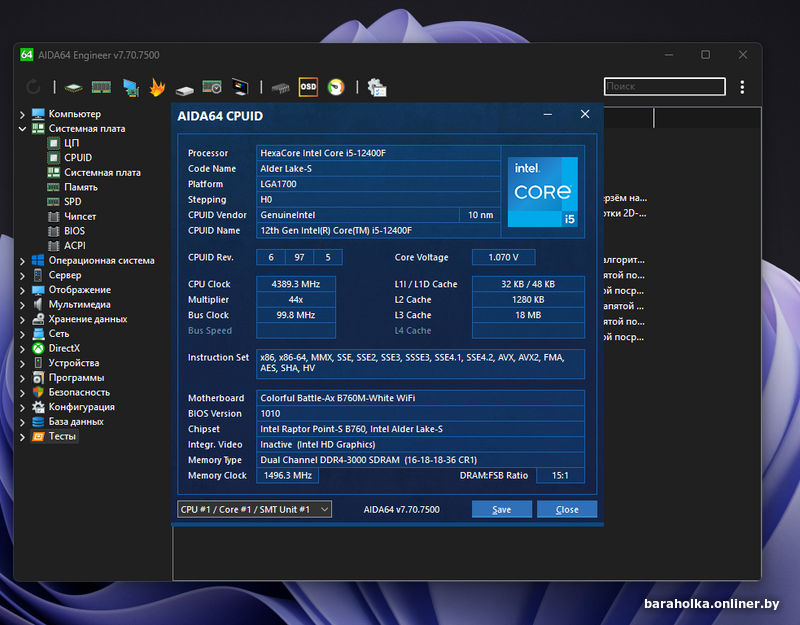Image resolution: width=800 pixels, height=625 pixels.
Task: Select the Безопасность tree item
Action: (71, 393)
